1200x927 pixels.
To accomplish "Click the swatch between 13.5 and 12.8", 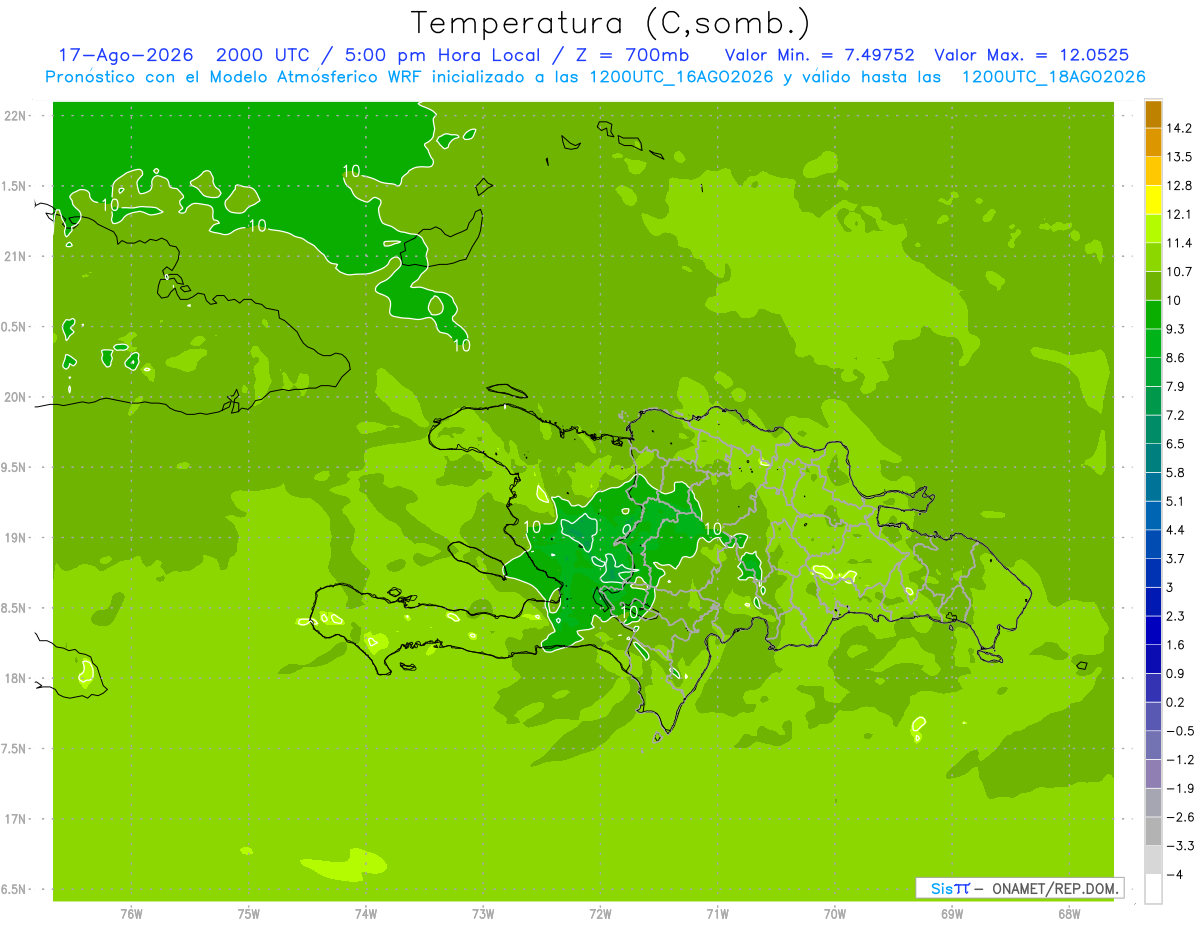I will pos(1153,171).
